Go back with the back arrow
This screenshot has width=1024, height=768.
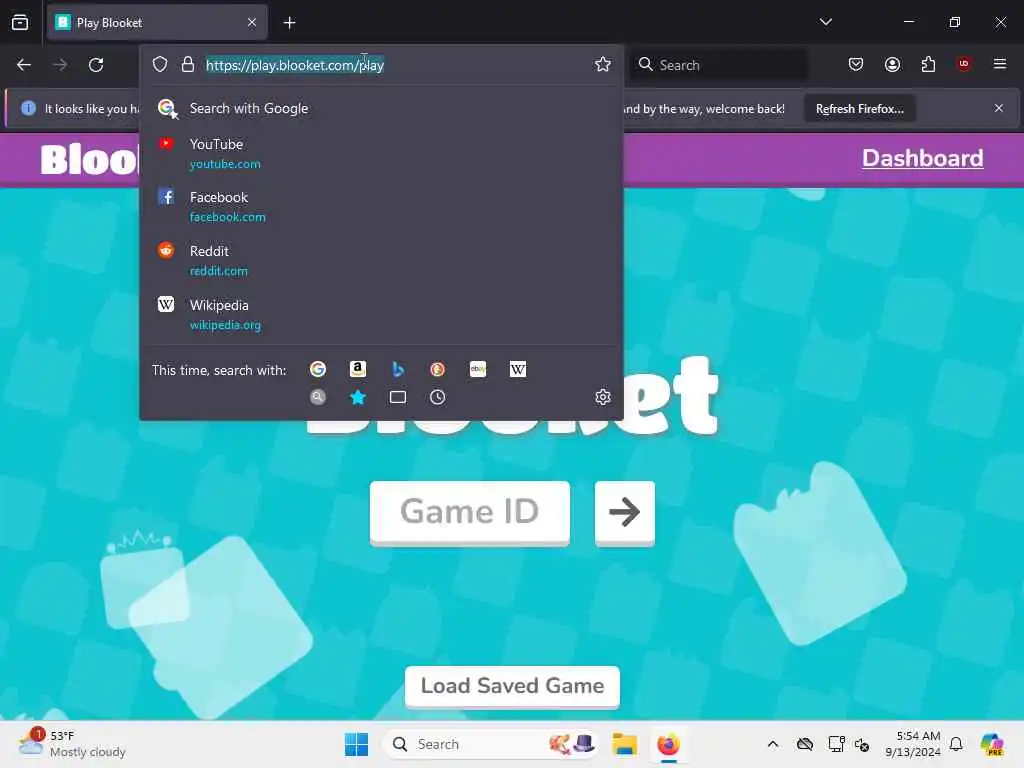(x=24, y=65)
